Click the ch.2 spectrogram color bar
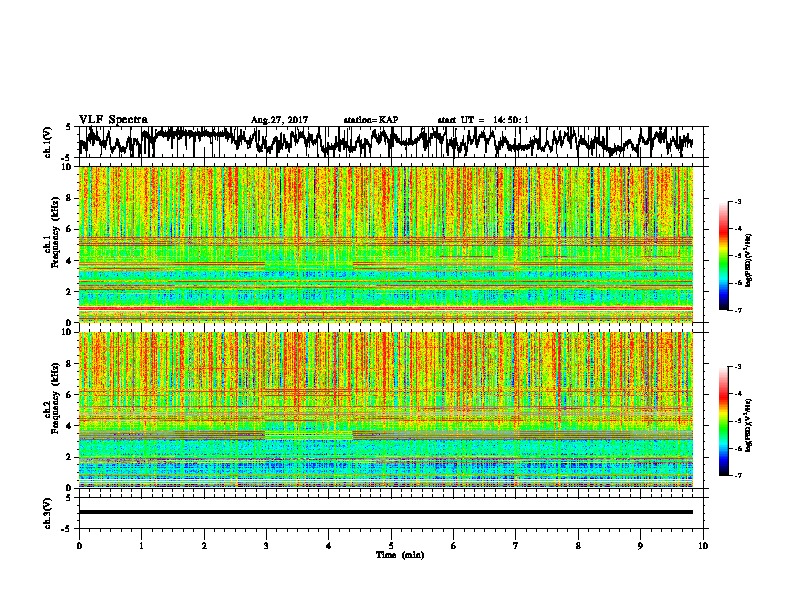This screenshot has height=612, width=792. [724, 421]
